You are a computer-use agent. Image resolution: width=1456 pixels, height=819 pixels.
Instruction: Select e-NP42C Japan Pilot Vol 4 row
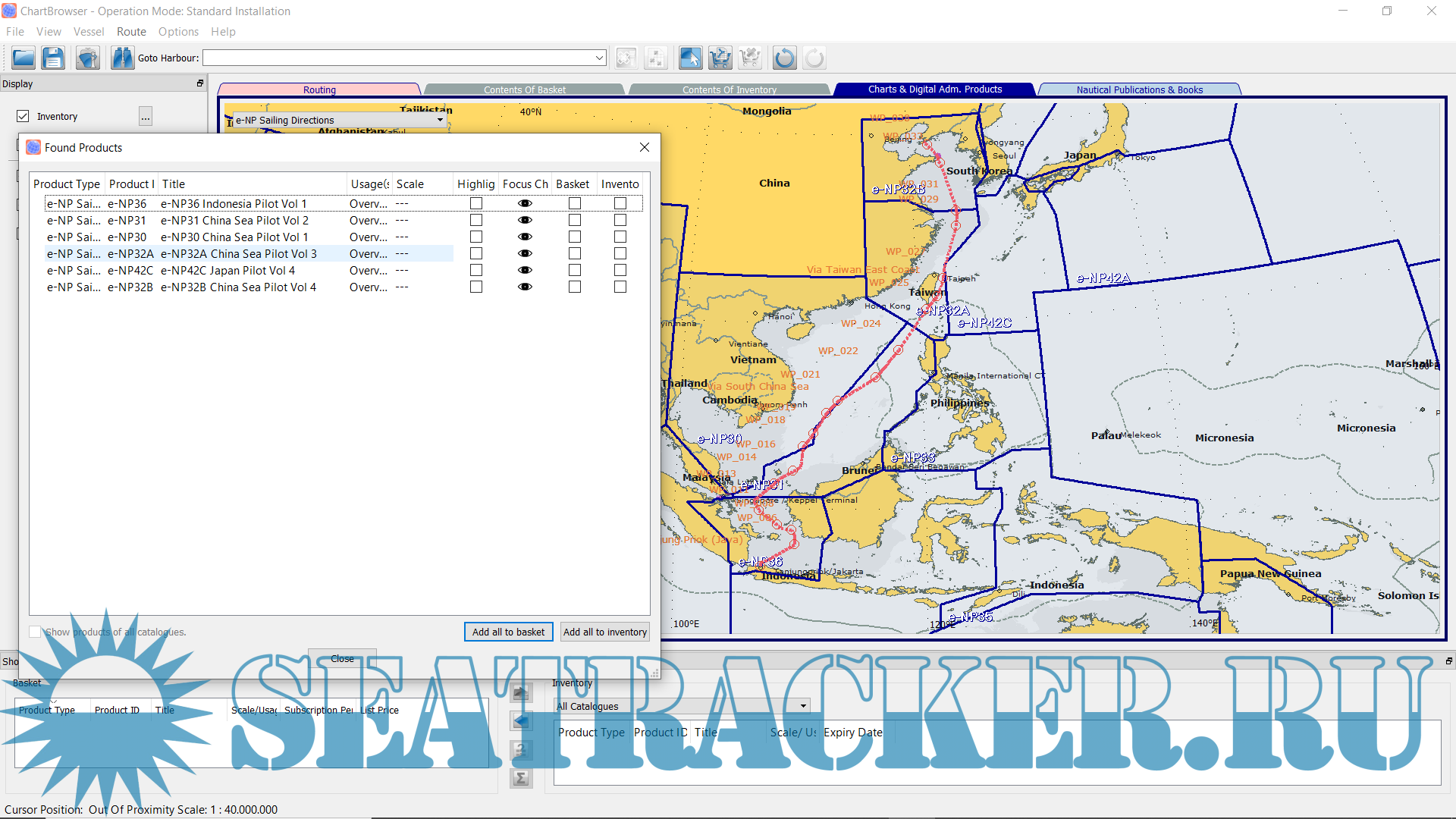[227, 271]
